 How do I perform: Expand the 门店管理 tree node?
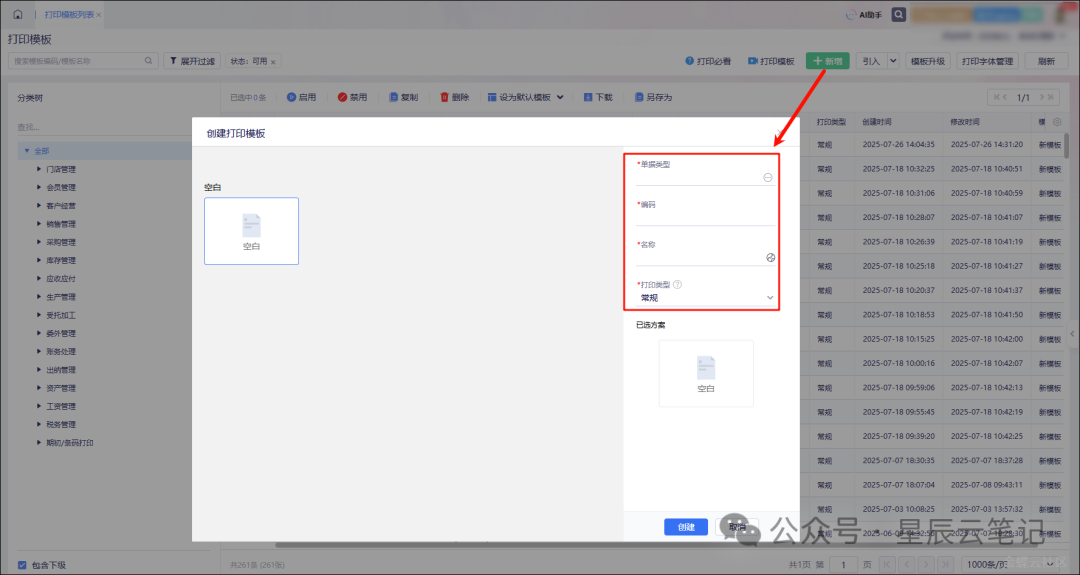tap(39, 169)
